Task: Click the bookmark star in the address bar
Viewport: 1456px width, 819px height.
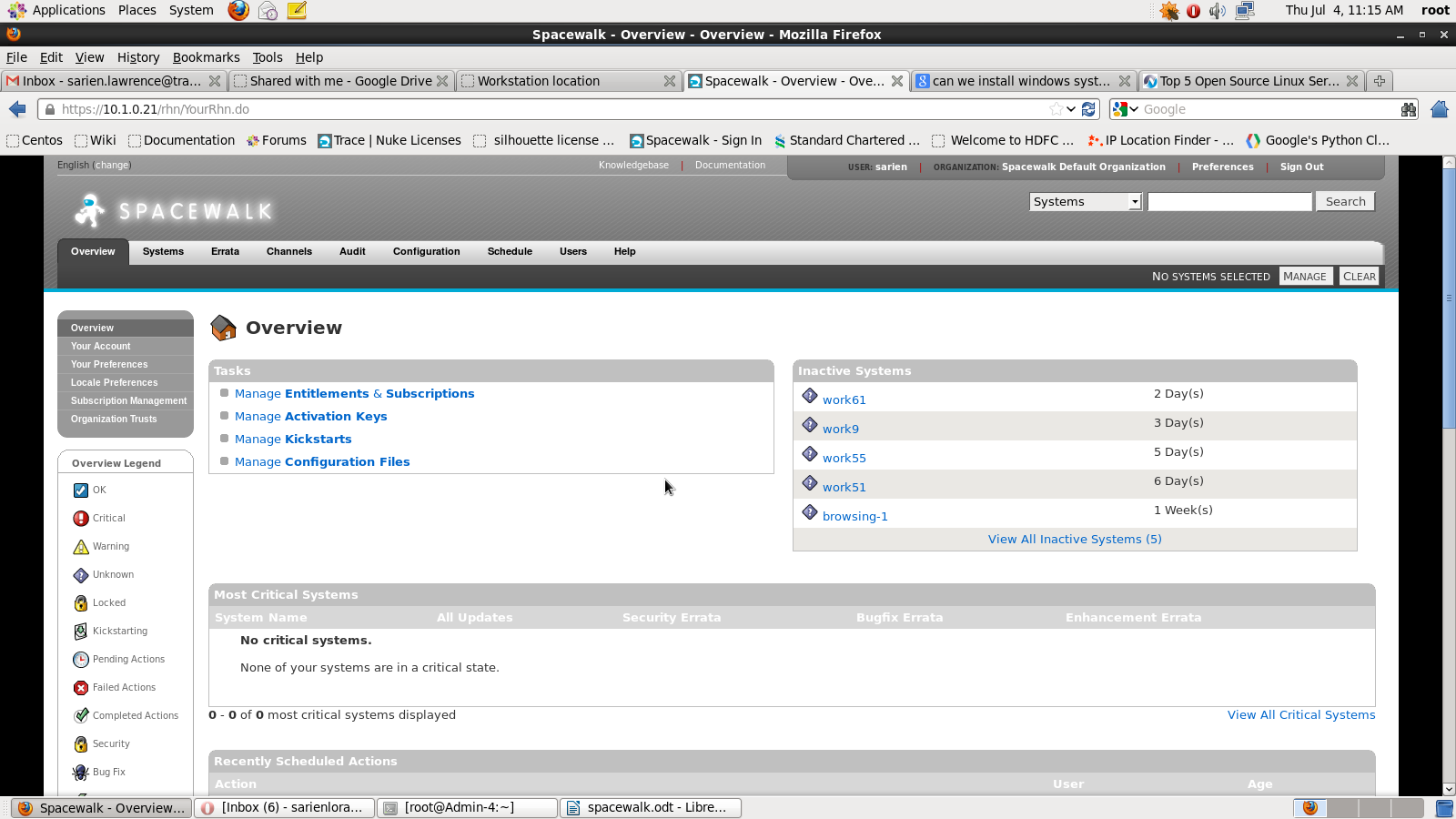Action: [1056, 109]
